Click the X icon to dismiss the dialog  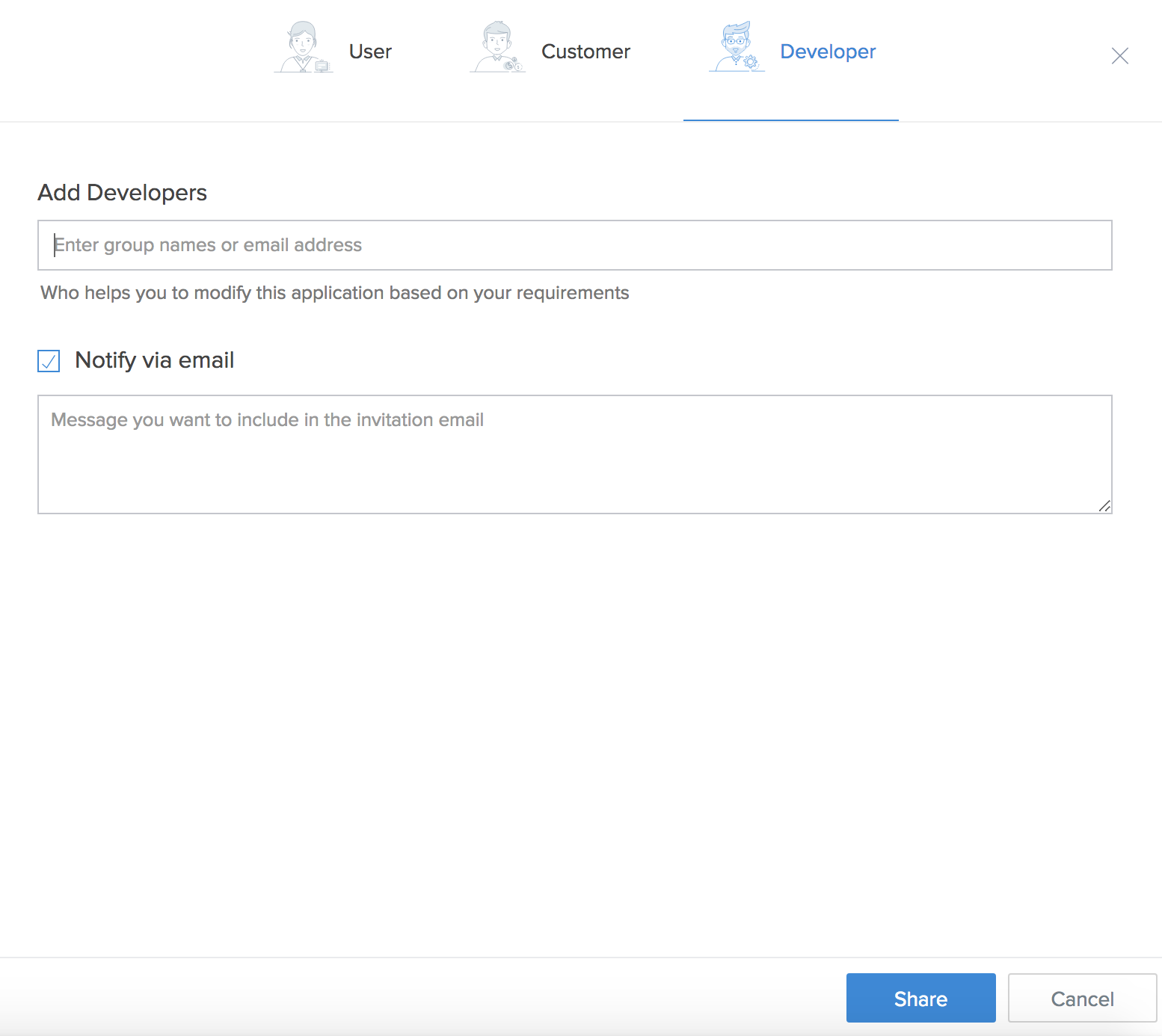click(1119, 56)
